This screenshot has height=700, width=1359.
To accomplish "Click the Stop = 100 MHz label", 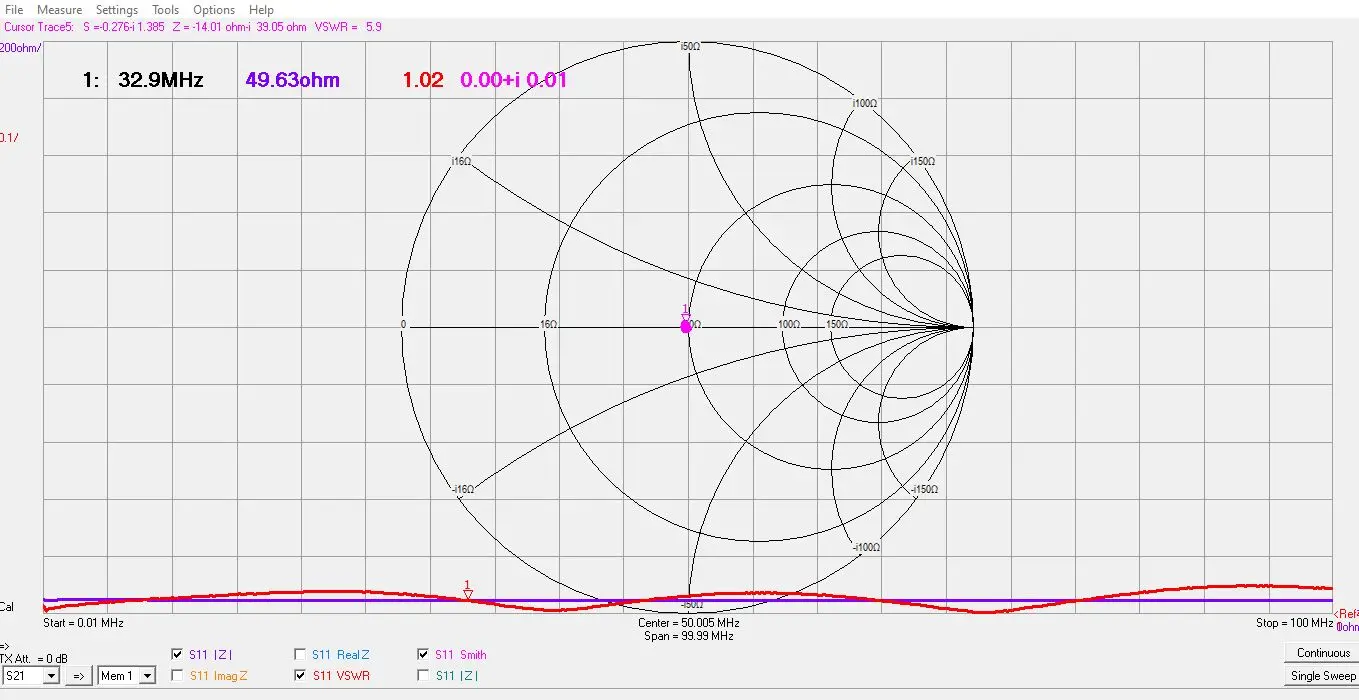I will point(1294,623).
